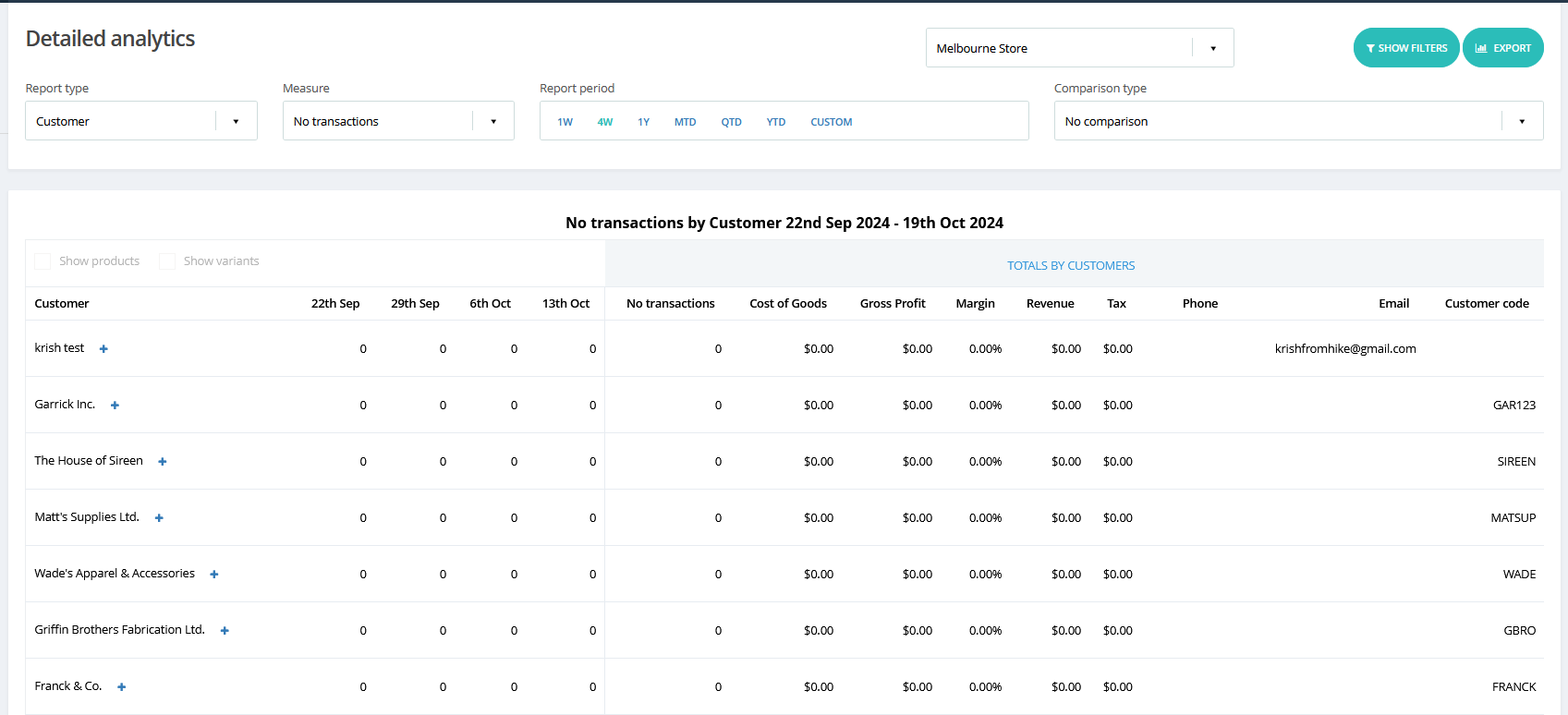Viewport: 1568px width, 715px height.
Task: Expand Wade's Apparel & Accessories plus icon
Action: (x=214, y=575)
